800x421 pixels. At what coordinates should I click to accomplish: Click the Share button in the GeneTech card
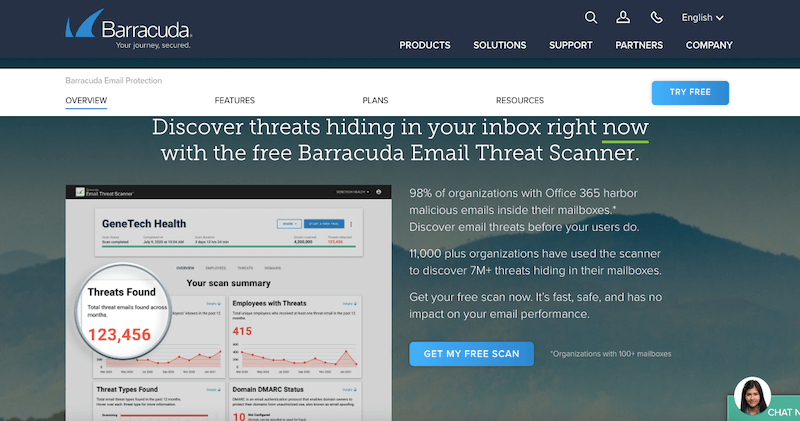289,224
